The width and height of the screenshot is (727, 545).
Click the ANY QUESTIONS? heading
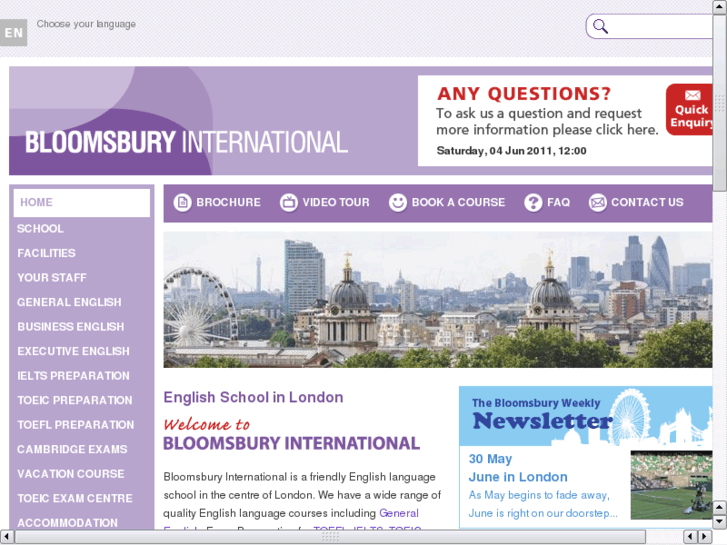click(x=524, y=94)
